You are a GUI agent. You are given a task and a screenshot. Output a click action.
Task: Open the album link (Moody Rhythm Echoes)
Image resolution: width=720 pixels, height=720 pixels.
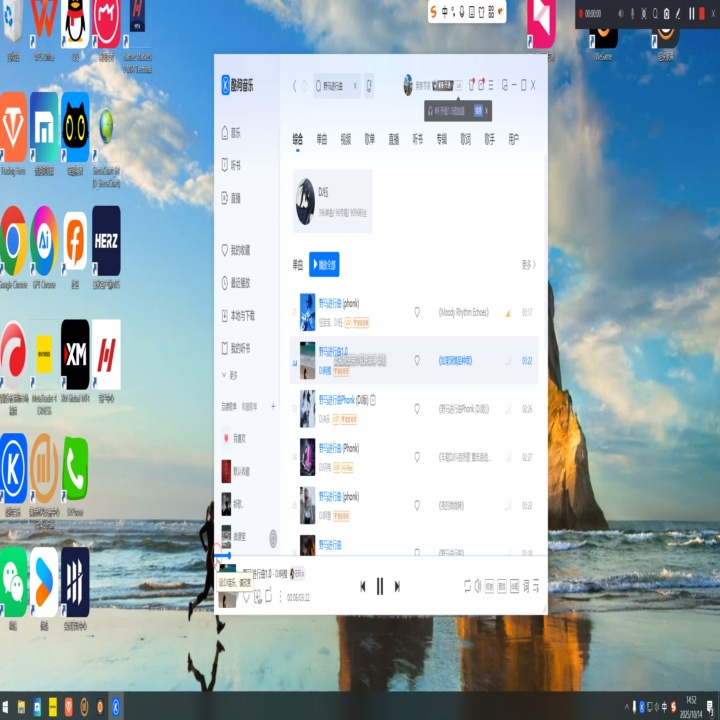tap(463, 313)
